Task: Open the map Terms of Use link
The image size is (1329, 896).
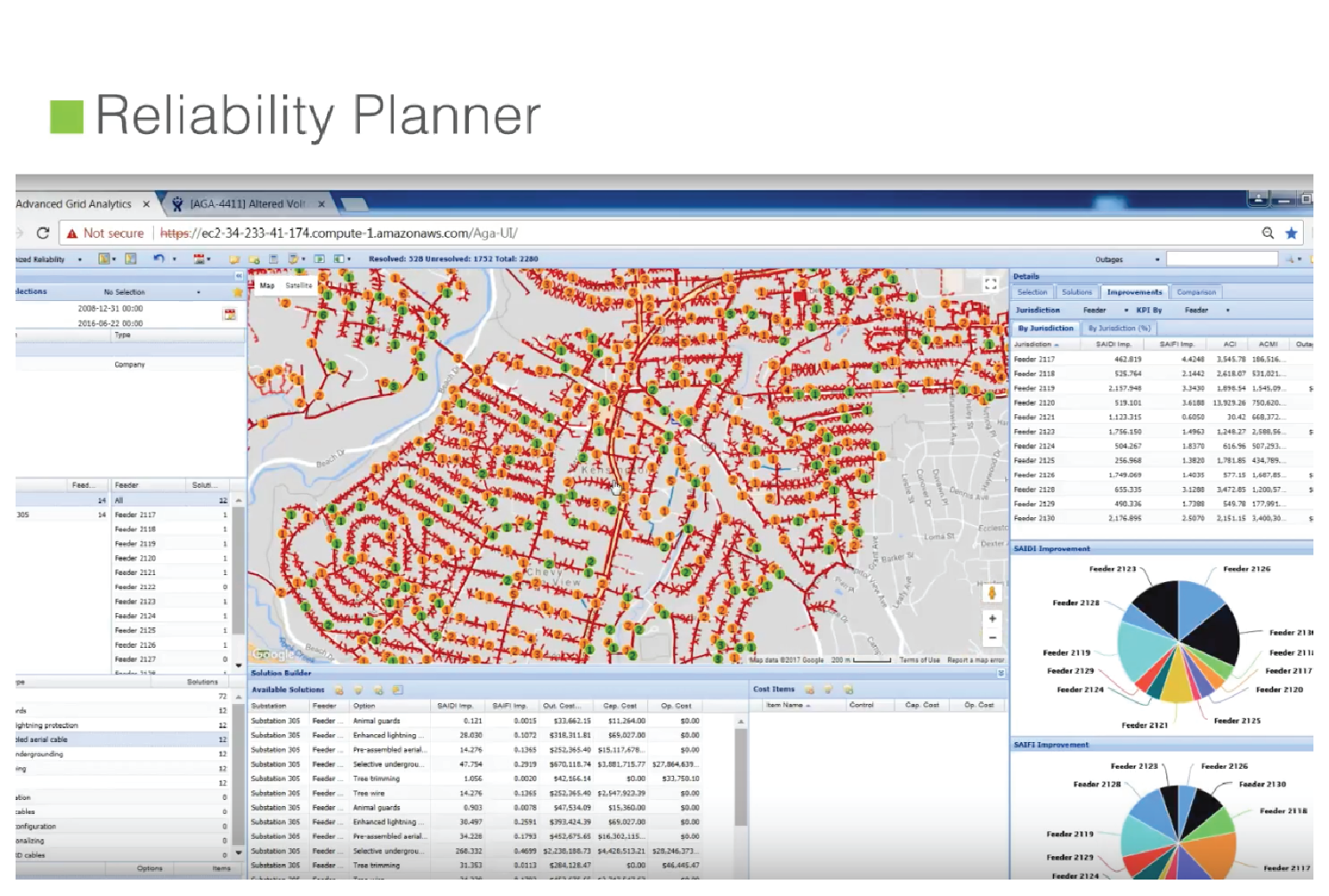Action: [x=919, y=660]
